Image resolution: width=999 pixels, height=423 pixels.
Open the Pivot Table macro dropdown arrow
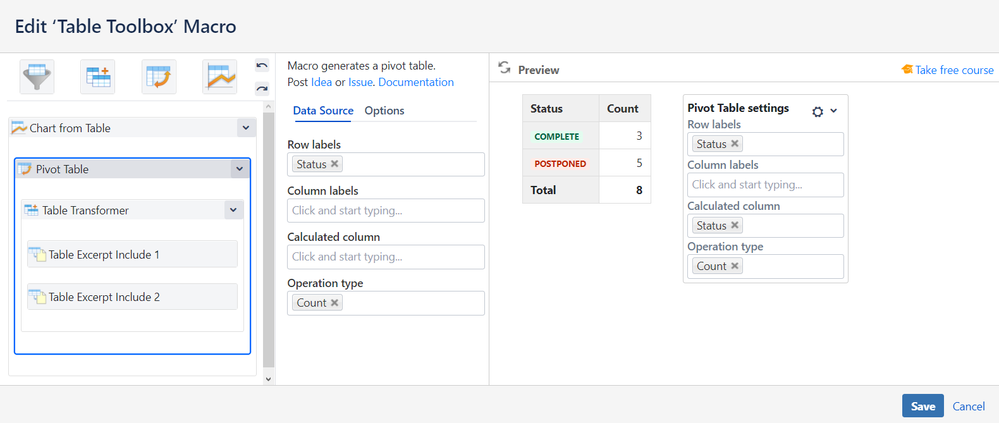tap(238, 169)
